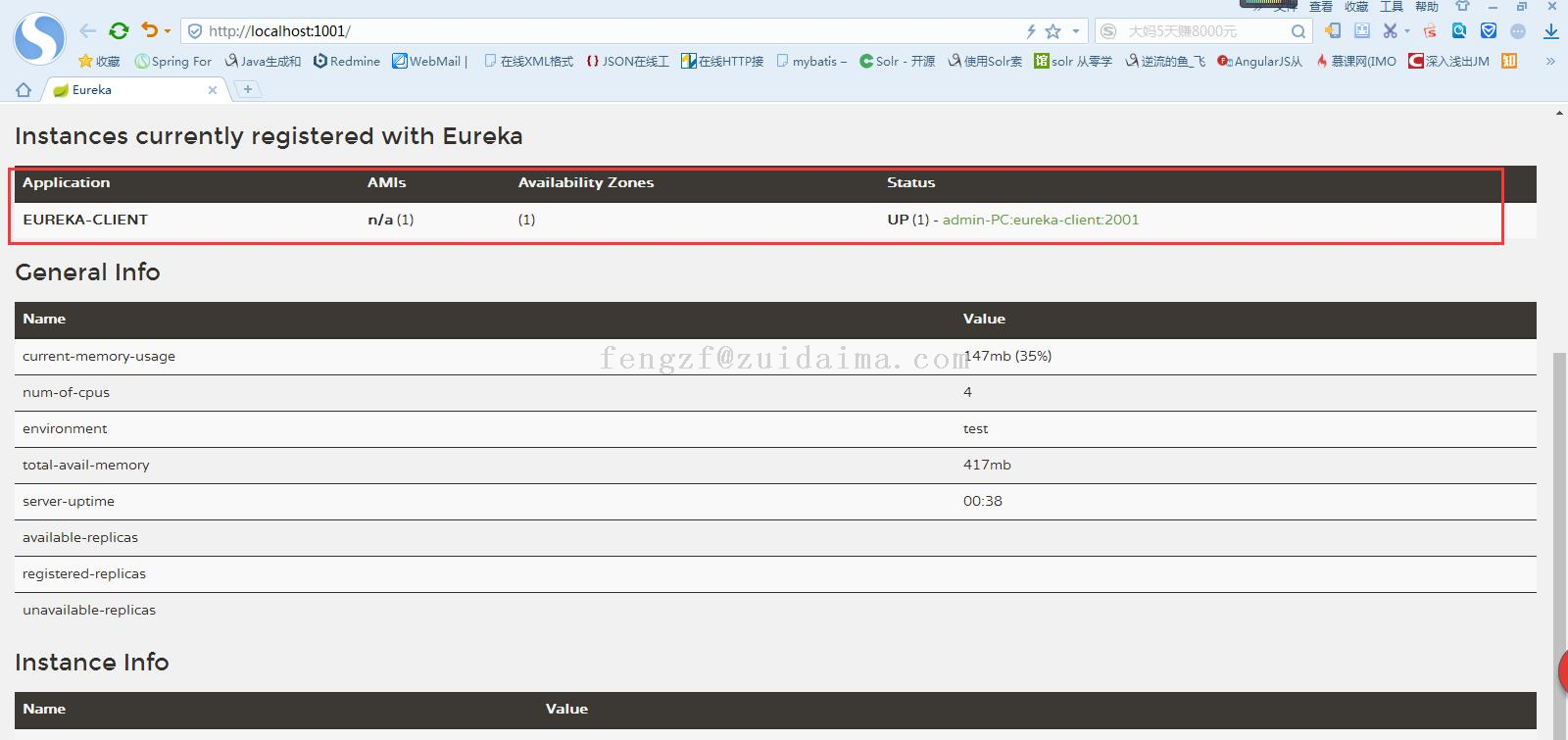Open the dropdown arrow beside the undo icon

coord(168,32)
